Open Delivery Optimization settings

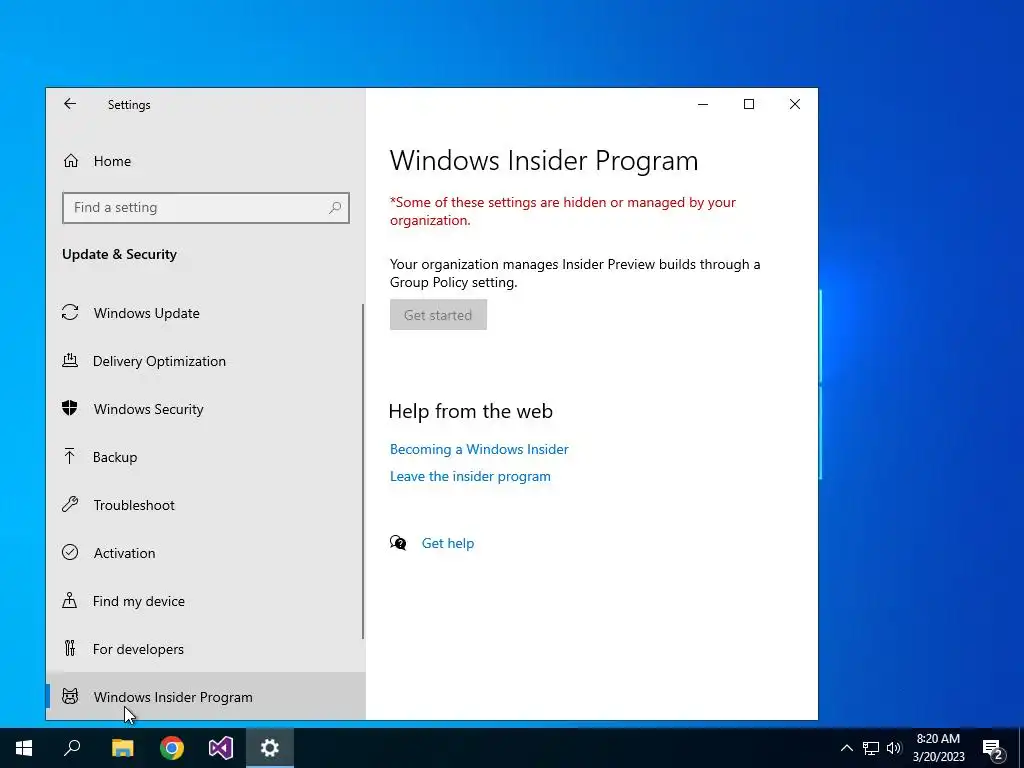click(206, 361)
